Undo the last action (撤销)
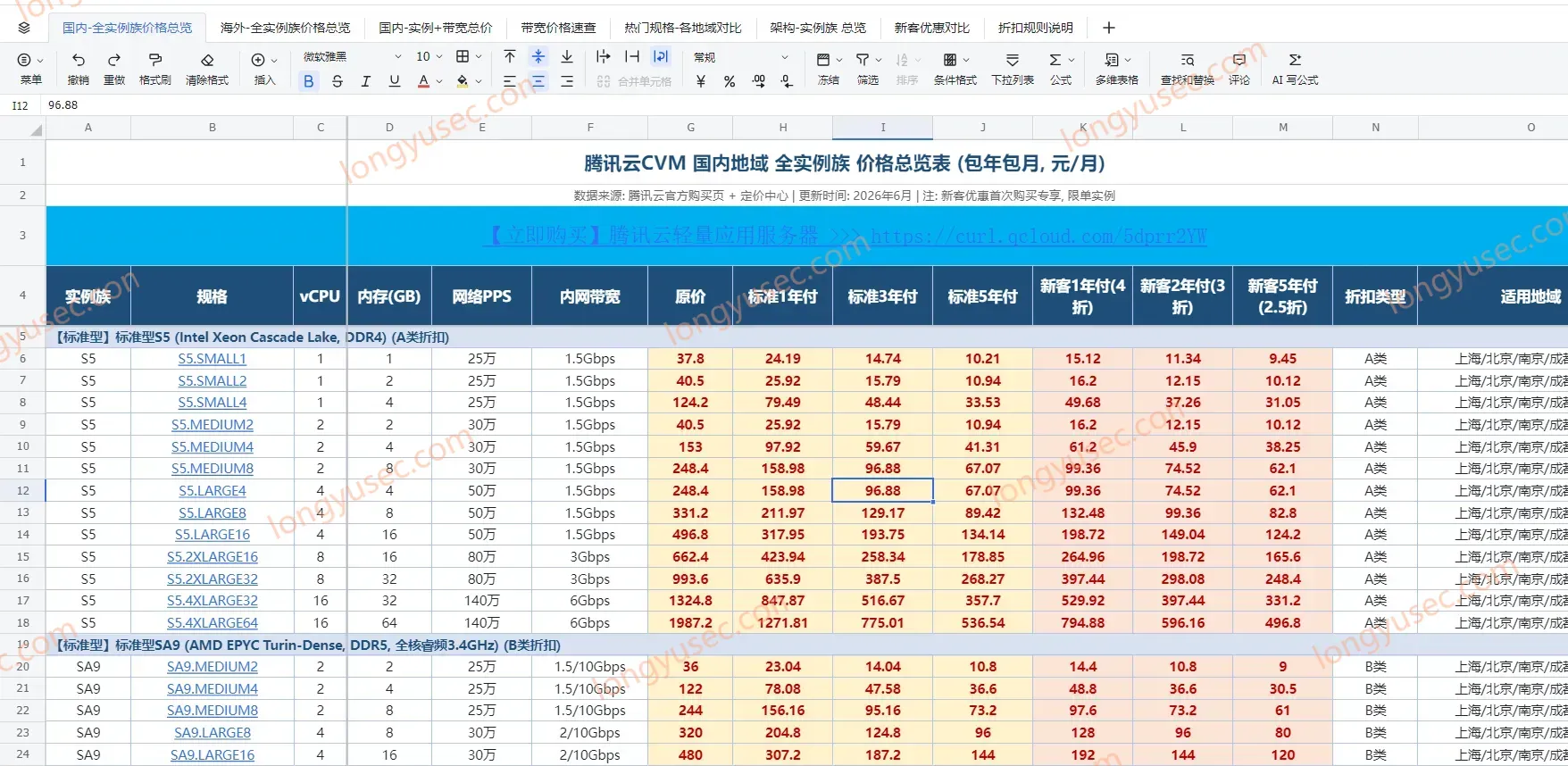 pos(79,68)
